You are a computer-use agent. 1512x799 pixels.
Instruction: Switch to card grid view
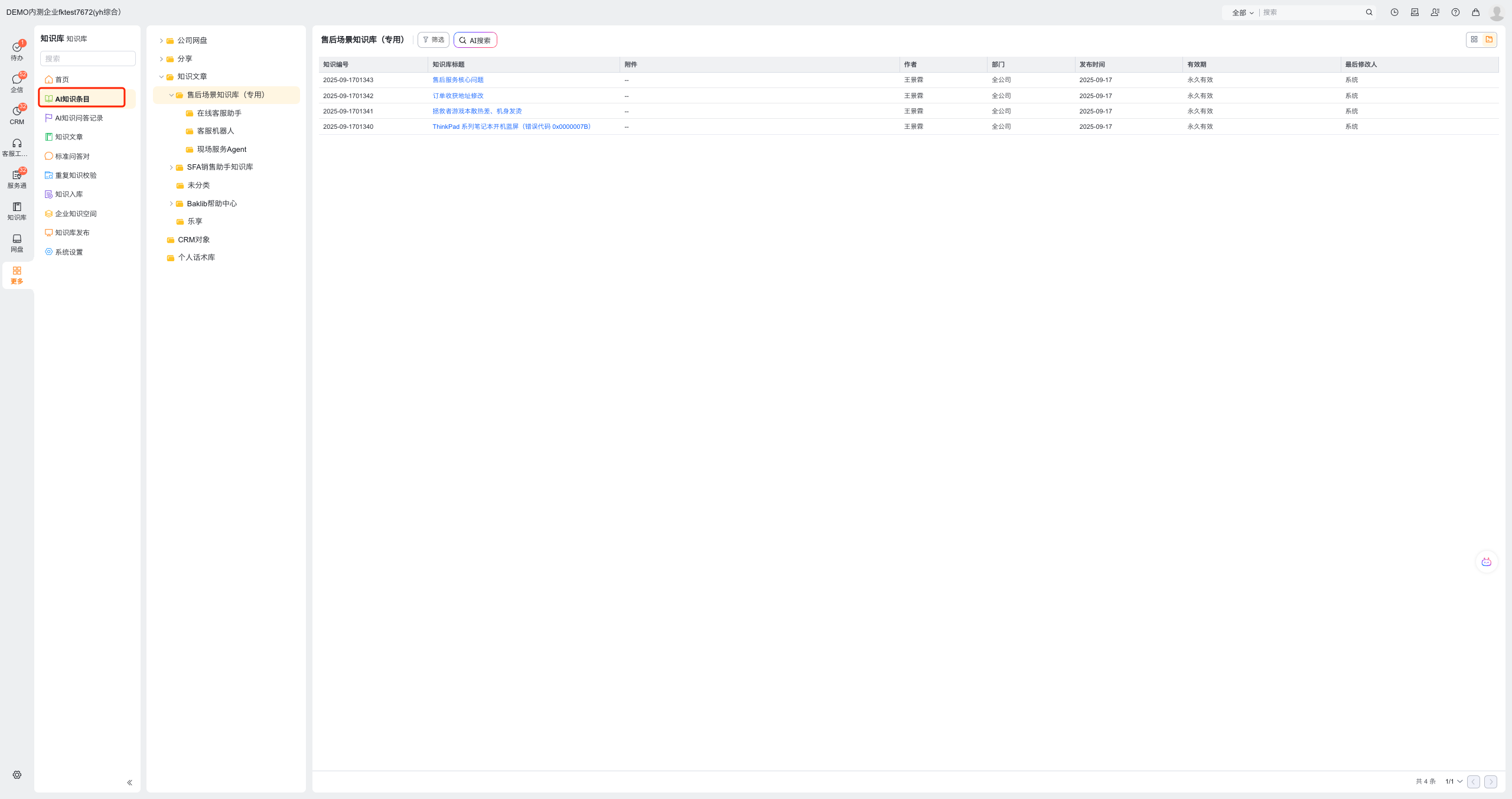(1474, 40)
